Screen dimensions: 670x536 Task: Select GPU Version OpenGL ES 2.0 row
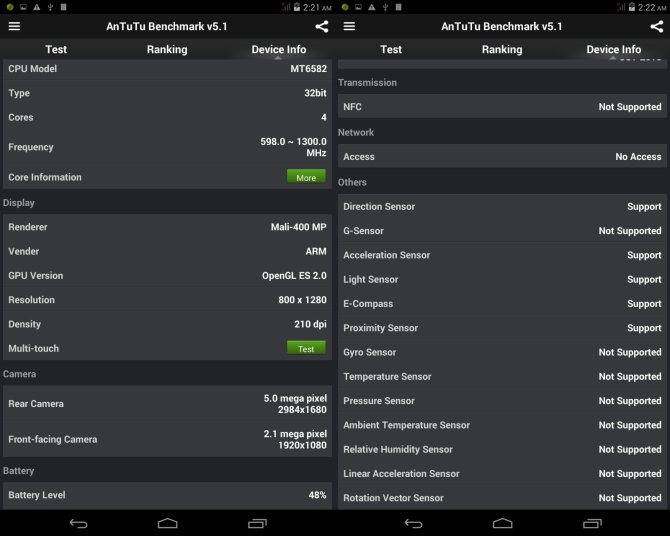[x=168, y=276]
